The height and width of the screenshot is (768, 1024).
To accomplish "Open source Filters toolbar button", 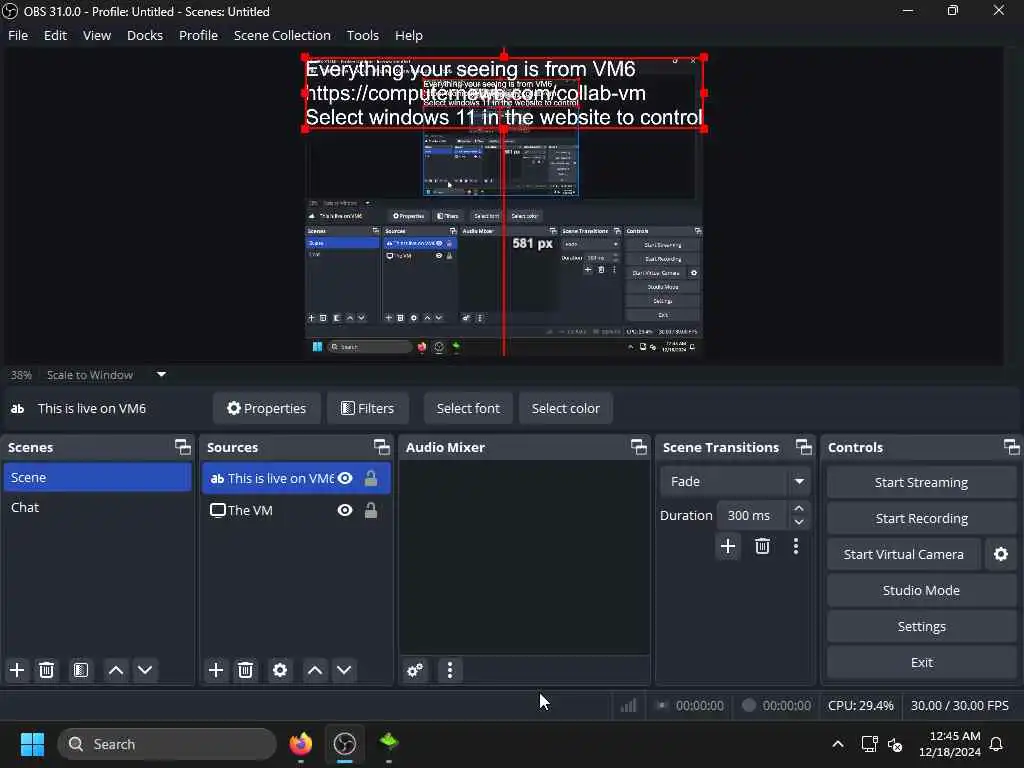I will (x=368, y=408).
